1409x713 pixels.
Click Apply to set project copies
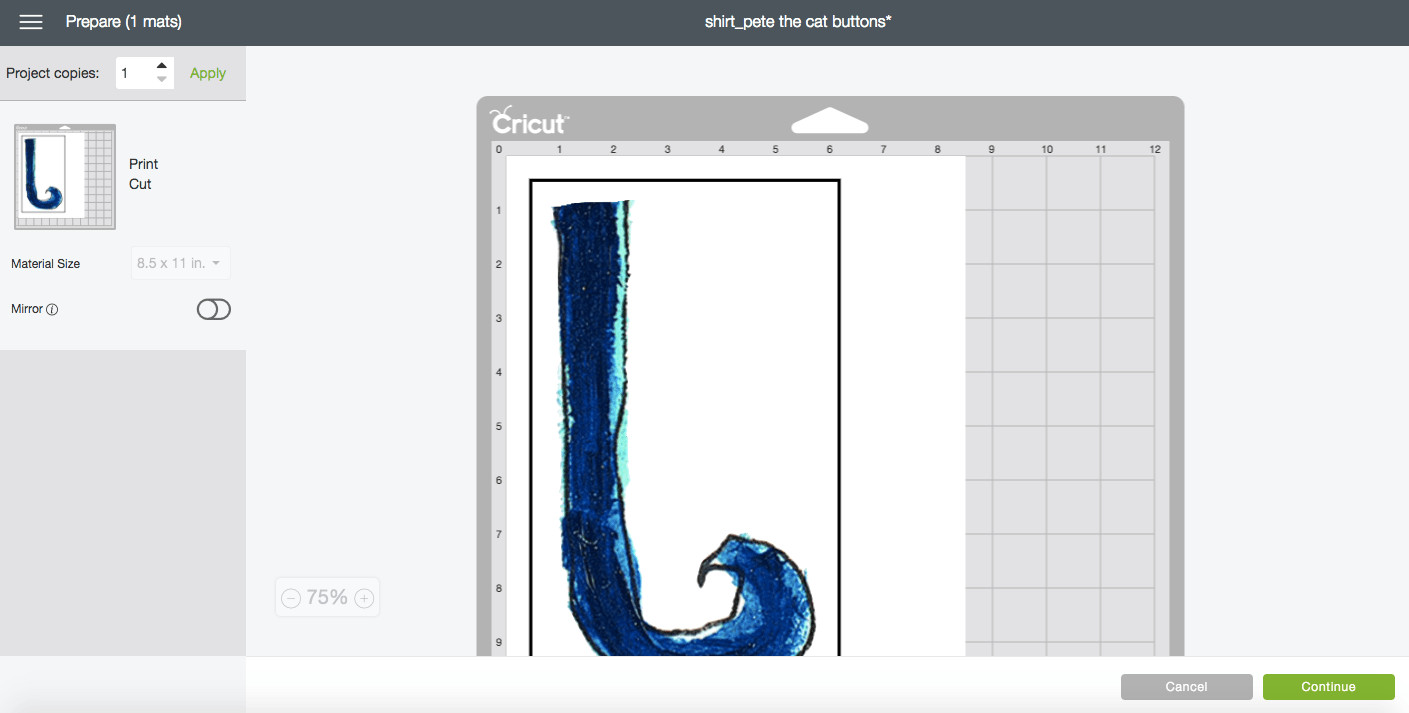(208, 73)
